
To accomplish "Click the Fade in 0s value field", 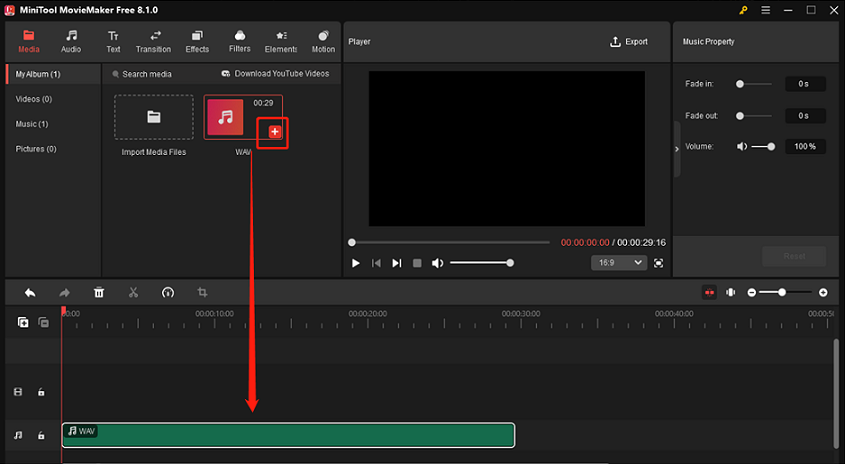I will click(805, 84).
